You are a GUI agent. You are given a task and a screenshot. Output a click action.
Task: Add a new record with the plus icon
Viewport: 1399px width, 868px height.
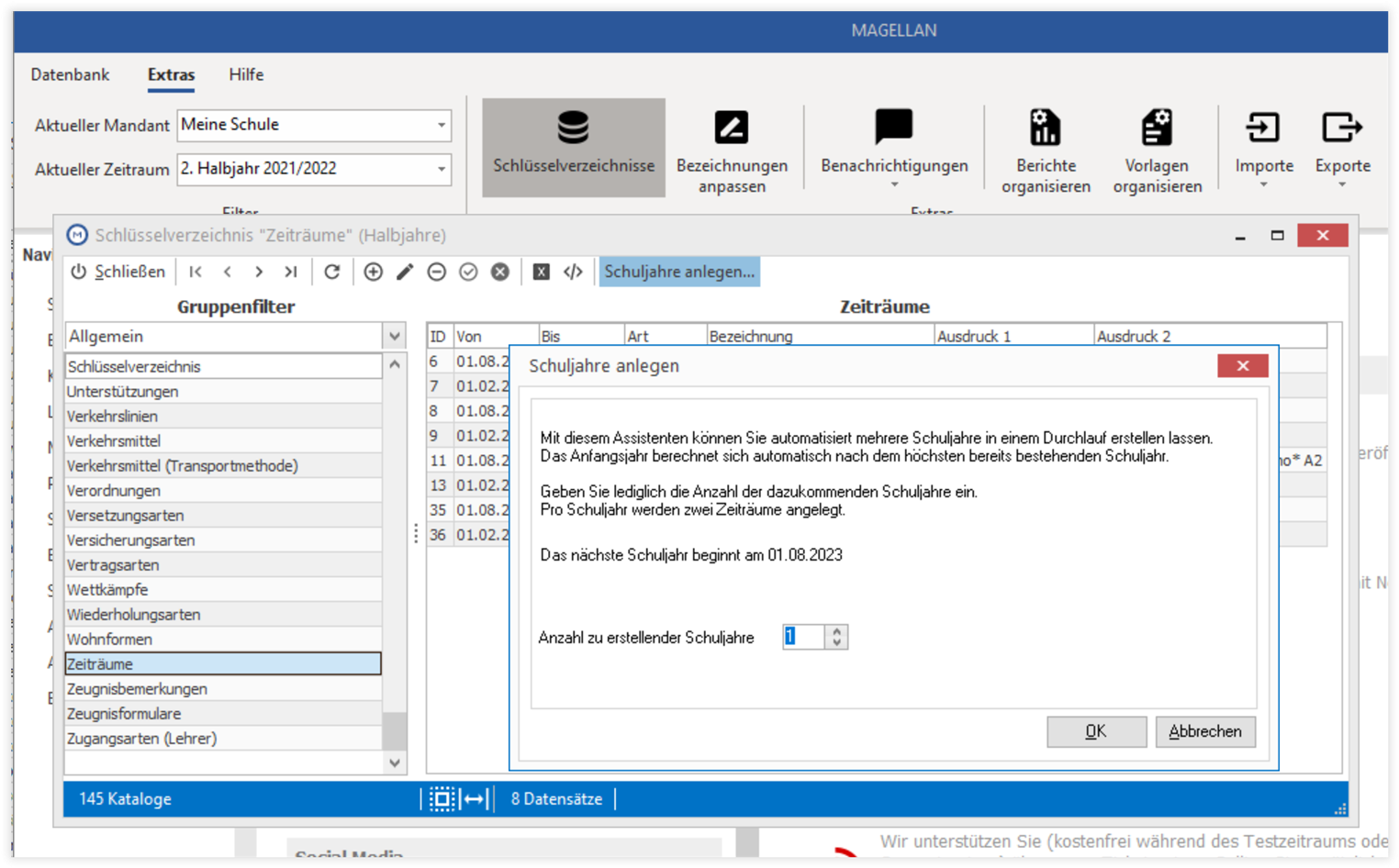pyautogui.click(x=373, y=272)
